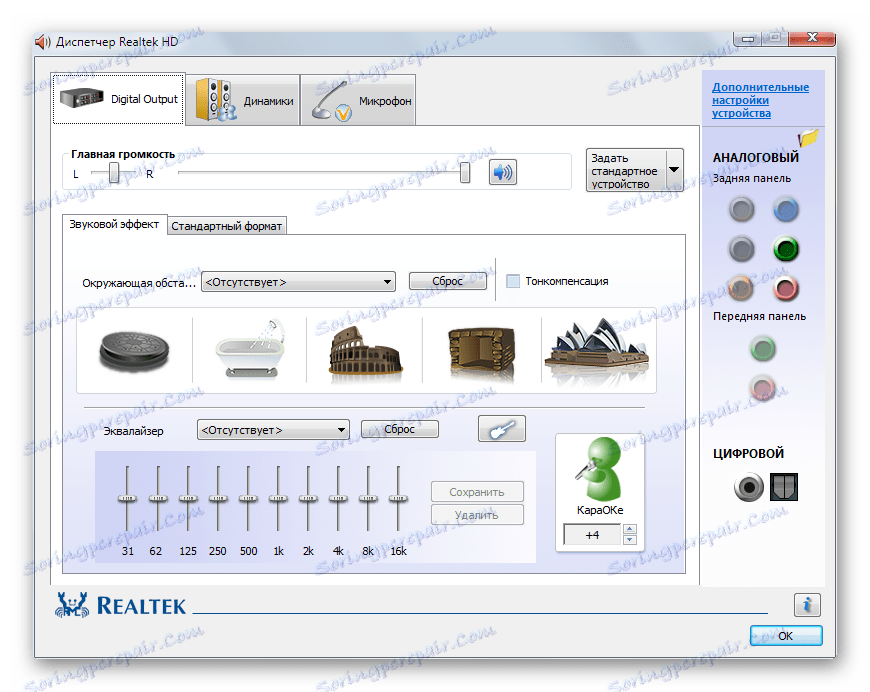Image resolution: width=870 pixels, height=692 pixels.
Task: Click the green front panel jack
Action: [763, 349]
